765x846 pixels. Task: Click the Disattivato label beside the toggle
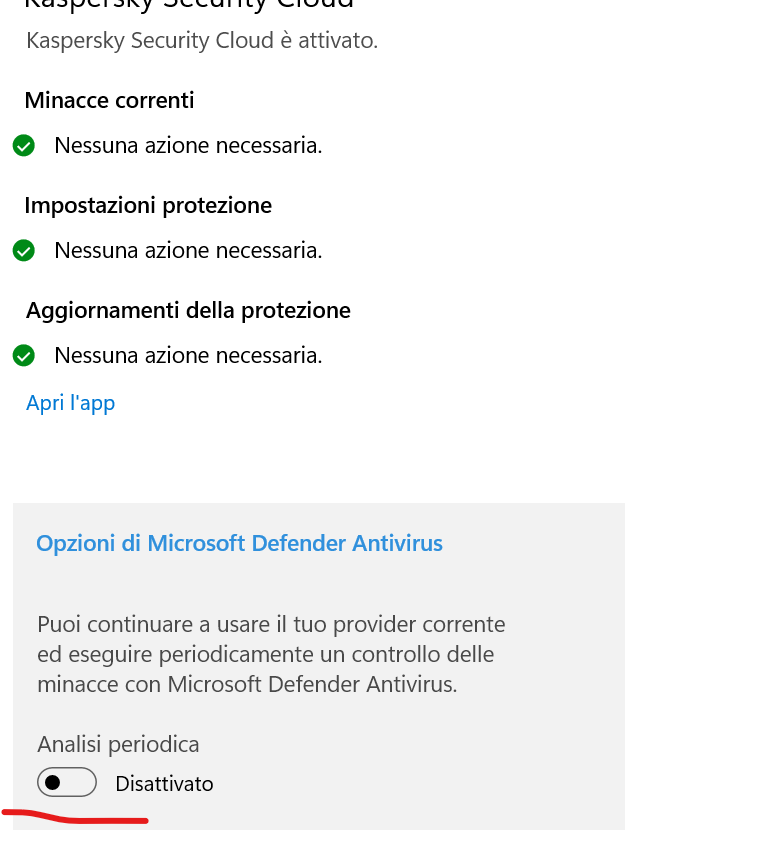pyautogui.click(x=165, y=784)
